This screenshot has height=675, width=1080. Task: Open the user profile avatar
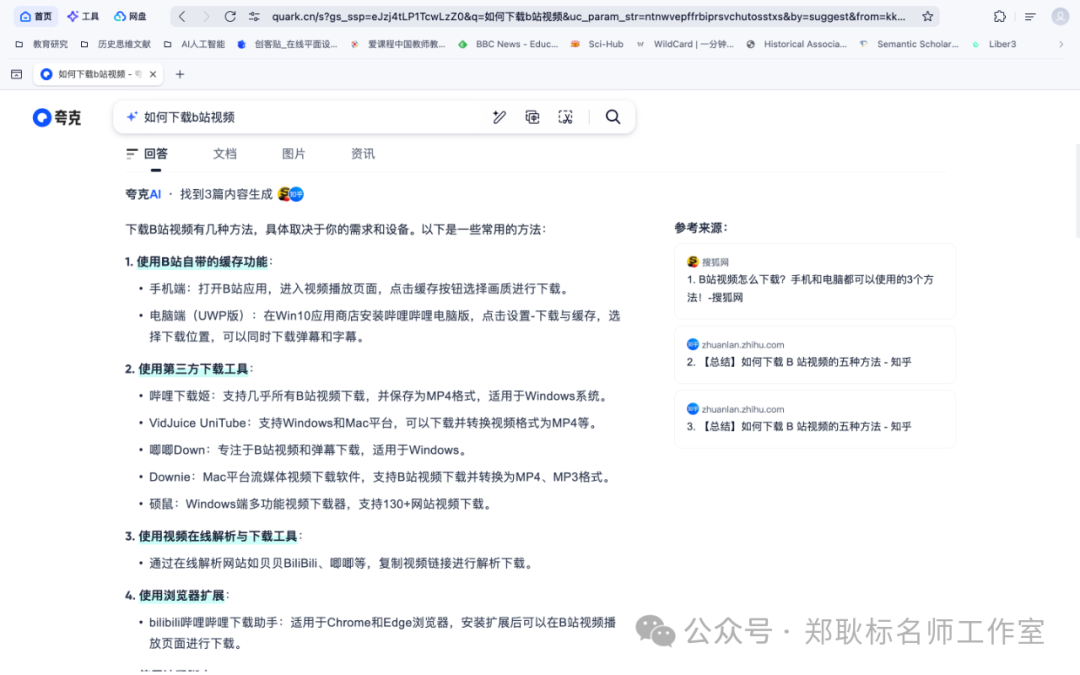coord(1060,17)
